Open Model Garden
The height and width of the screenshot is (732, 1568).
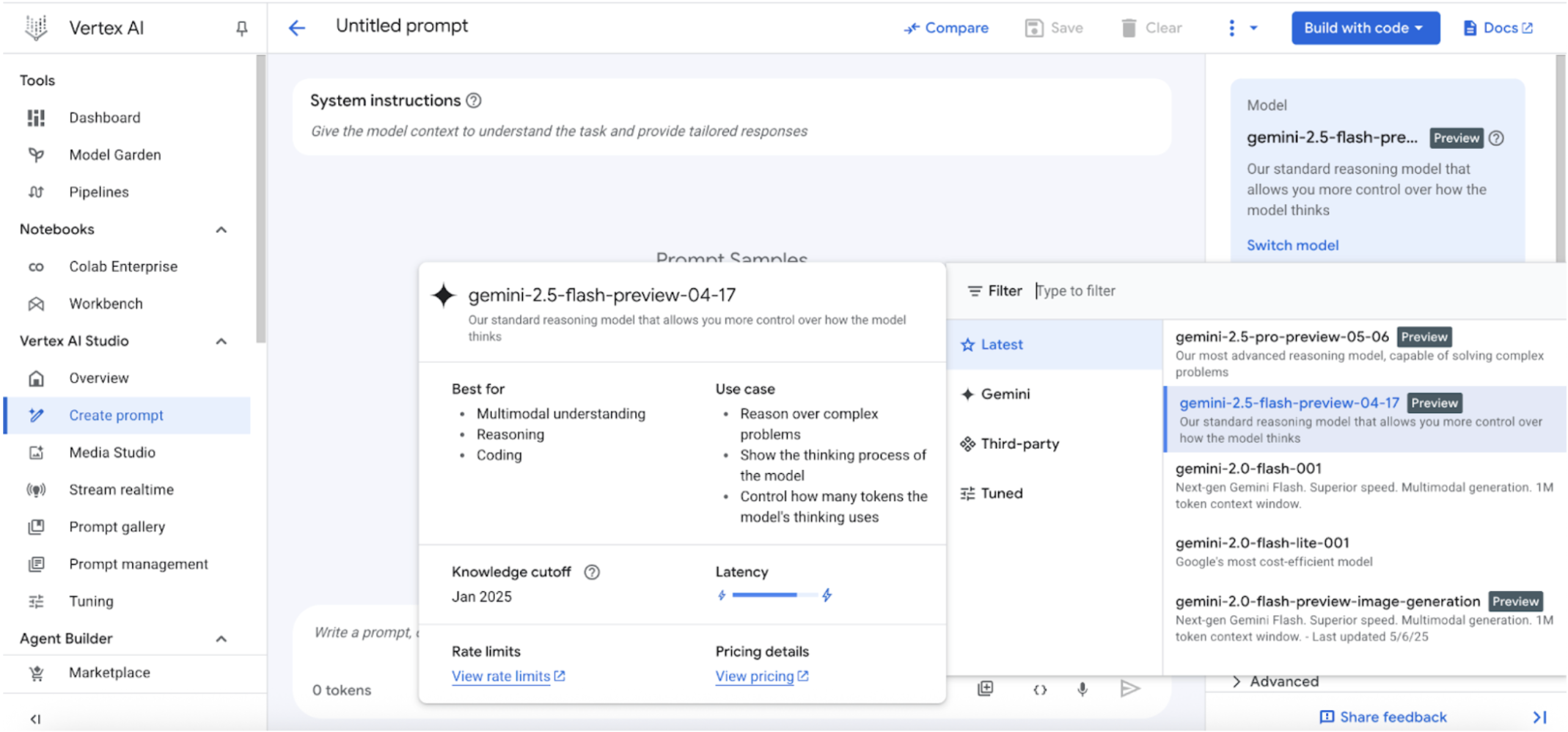click(114, 155)
